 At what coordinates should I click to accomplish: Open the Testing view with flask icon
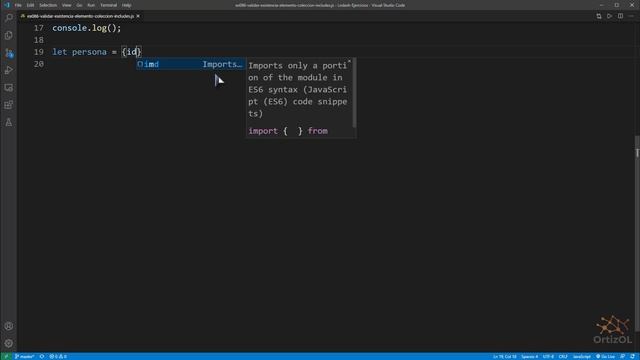9,122
